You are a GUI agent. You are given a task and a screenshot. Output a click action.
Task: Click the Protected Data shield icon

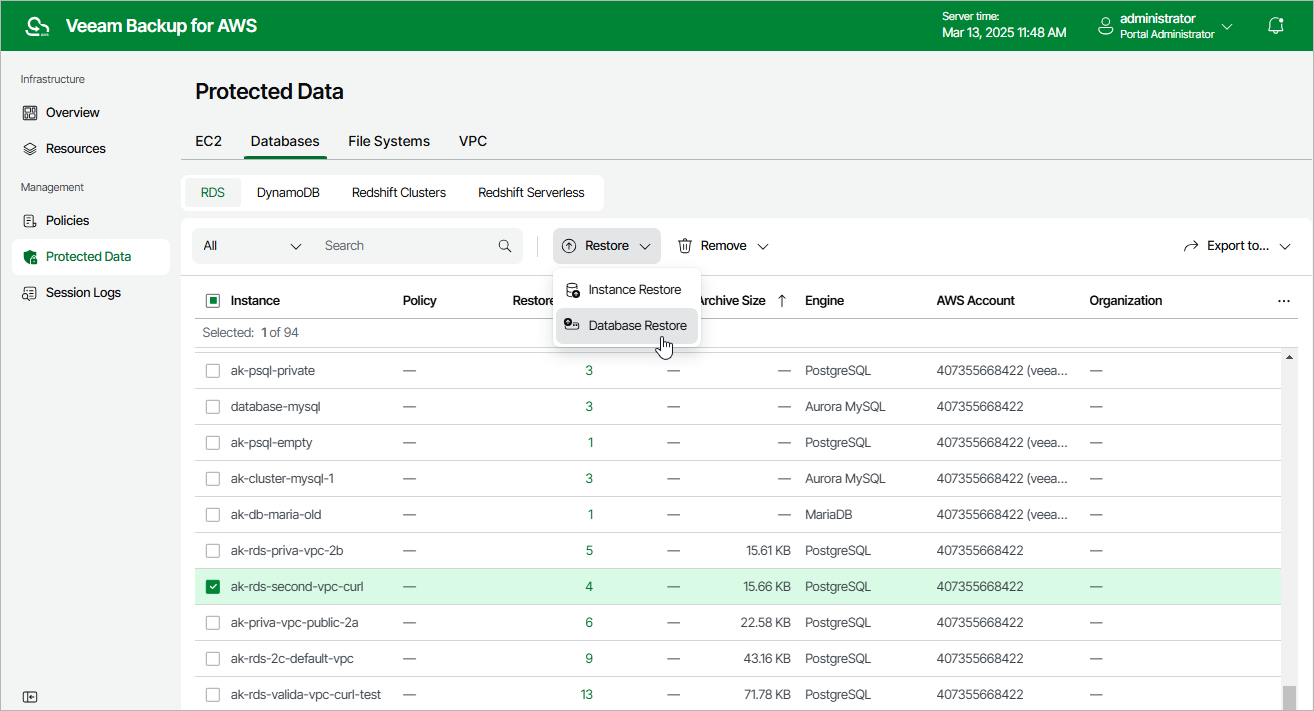(30, 257)
